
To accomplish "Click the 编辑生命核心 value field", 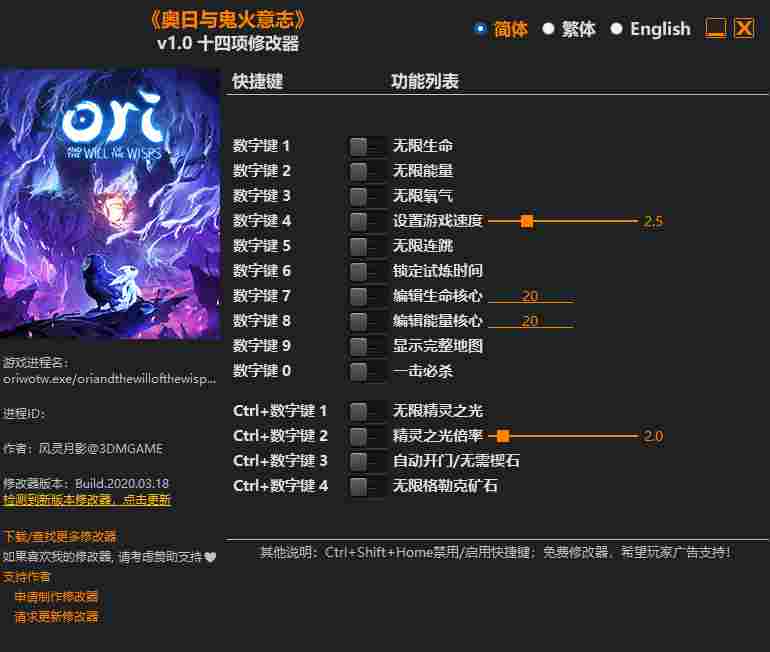I will coord(530,296).
